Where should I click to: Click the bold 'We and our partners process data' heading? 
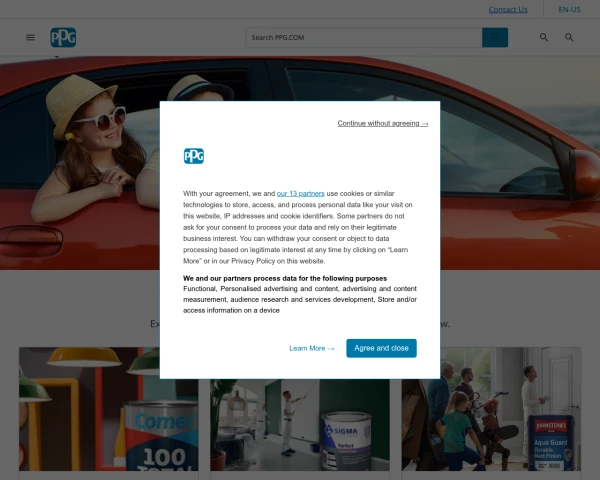tap(285, 278)
